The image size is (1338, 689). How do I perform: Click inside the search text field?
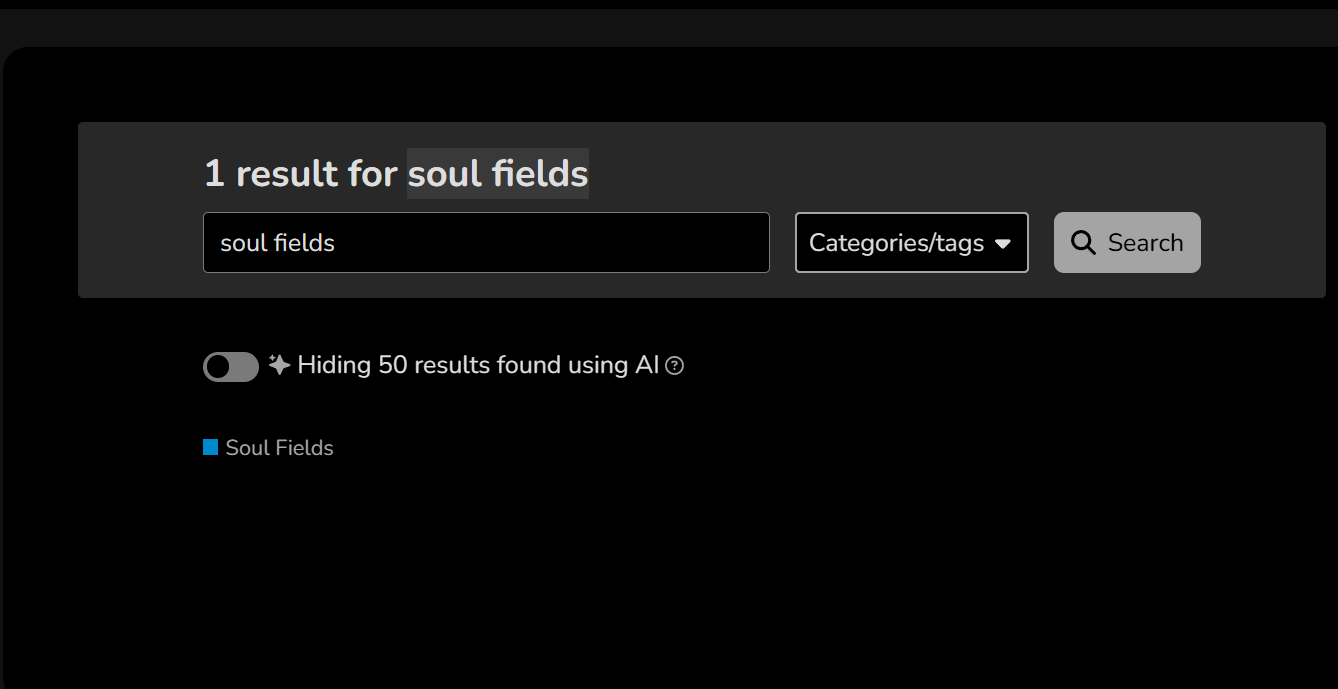tap(486, 242)
